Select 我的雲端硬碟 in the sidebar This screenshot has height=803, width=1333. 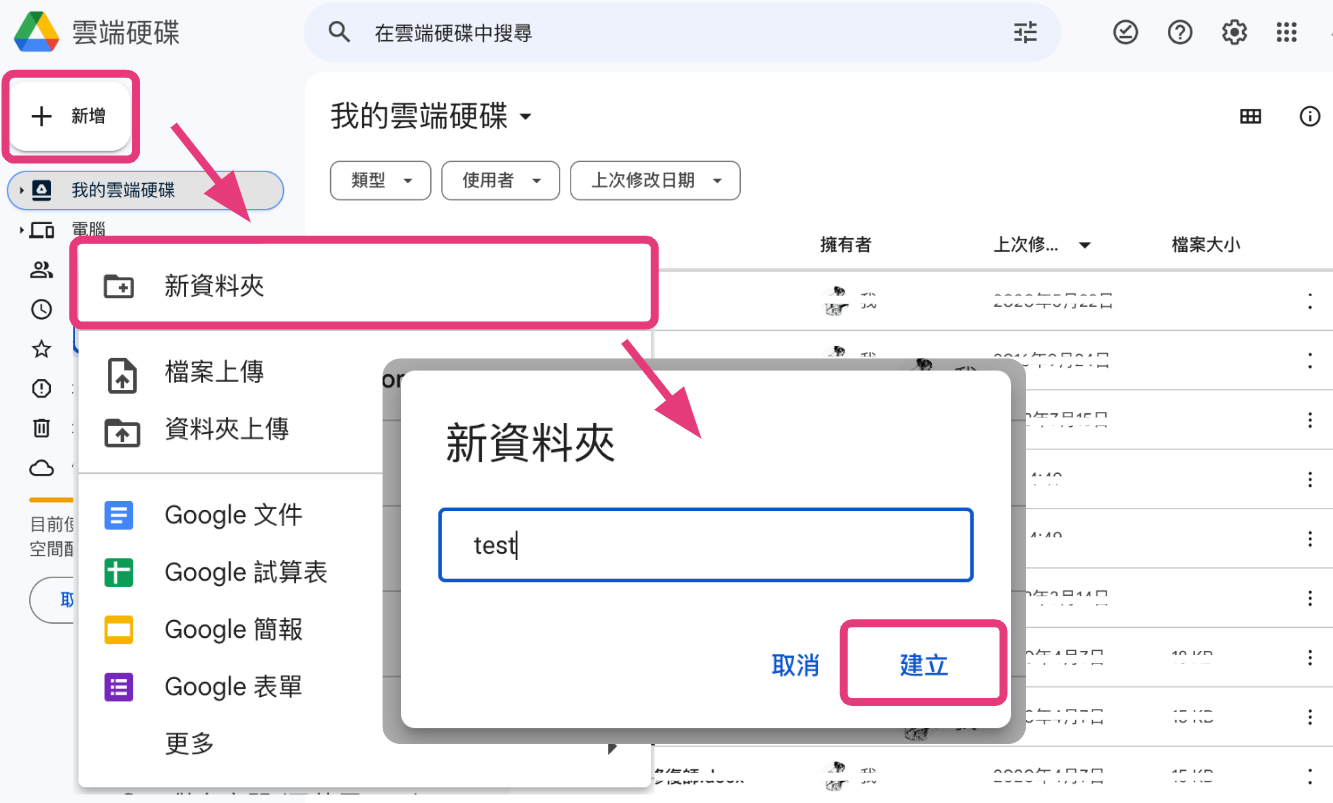click(x=146, y=190)
